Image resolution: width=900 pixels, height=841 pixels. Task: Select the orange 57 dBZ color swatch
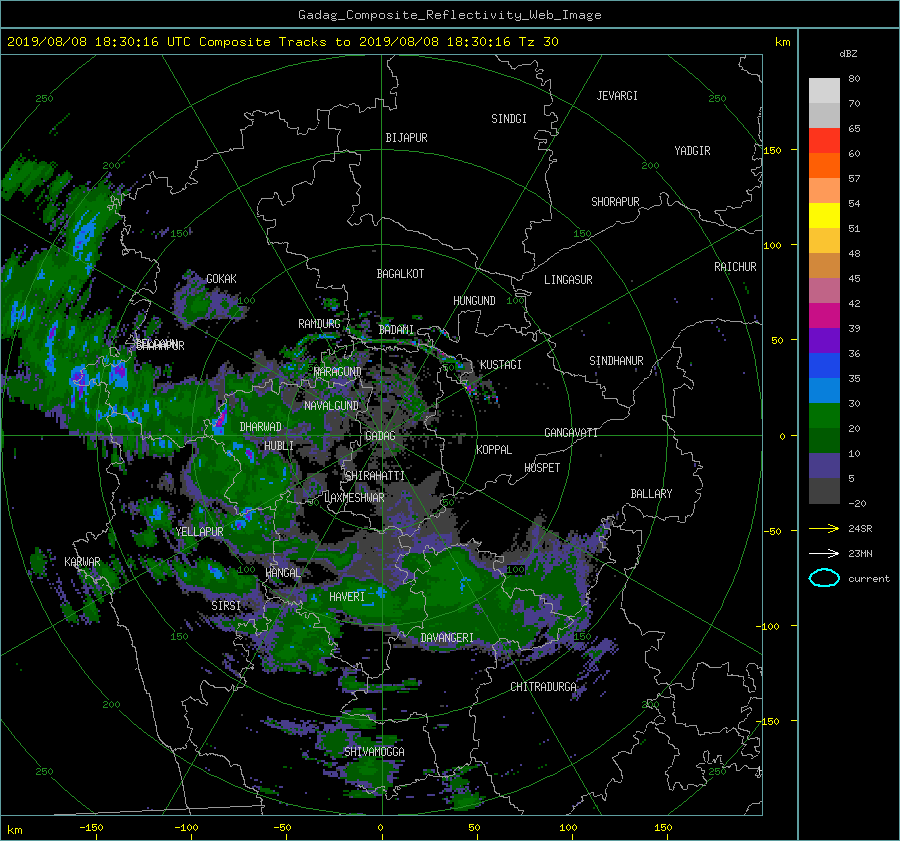[824, 166]
